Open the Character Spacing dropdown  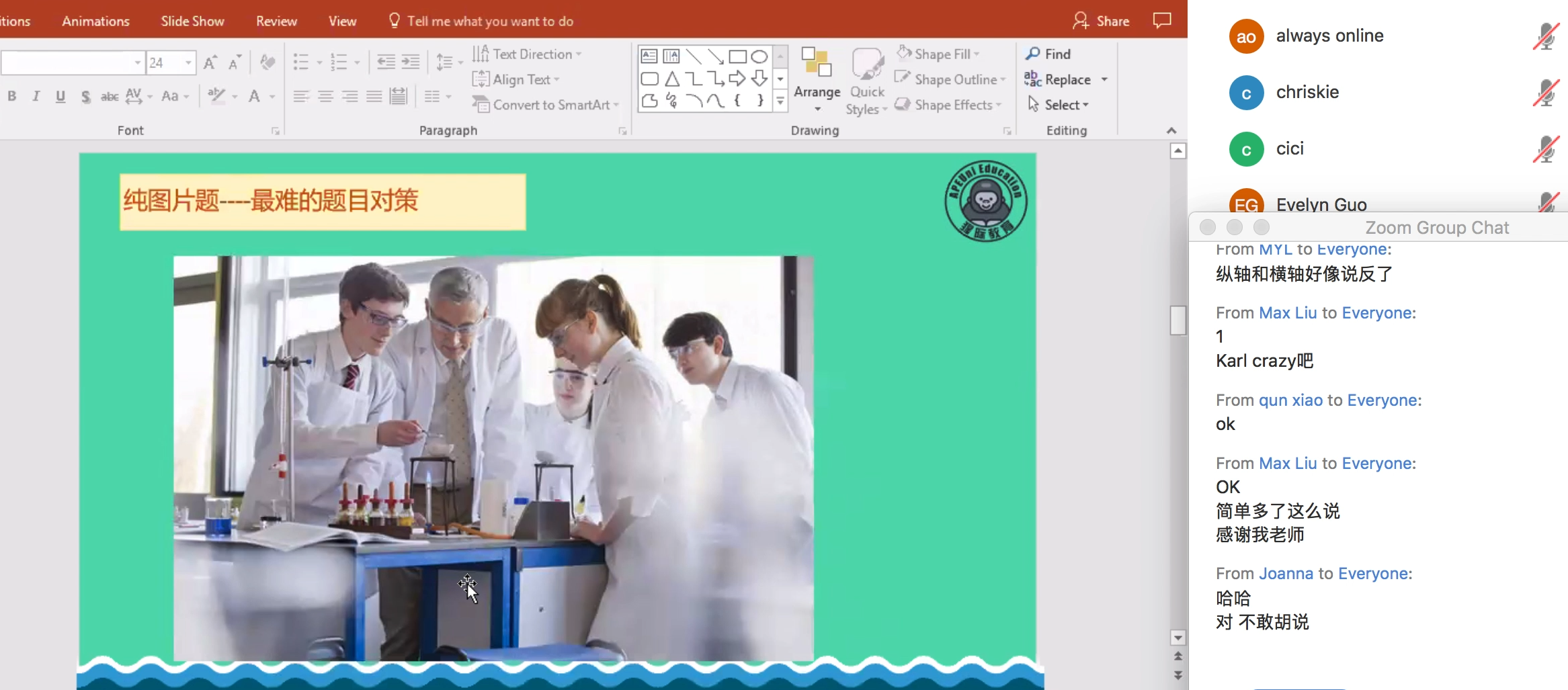pos(138,96)
